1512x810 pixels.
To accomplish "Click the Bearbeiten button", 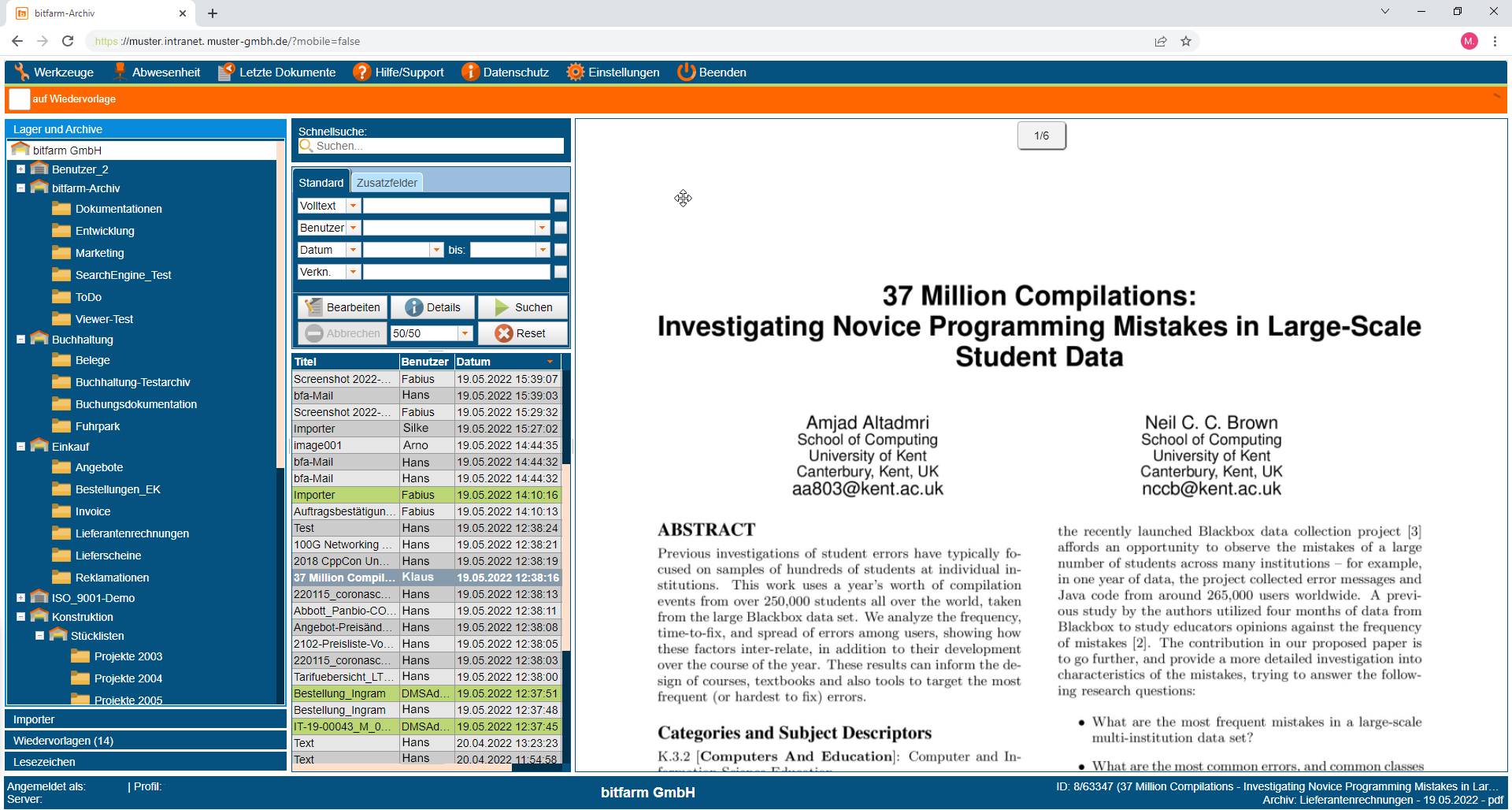I will (343, 307).
